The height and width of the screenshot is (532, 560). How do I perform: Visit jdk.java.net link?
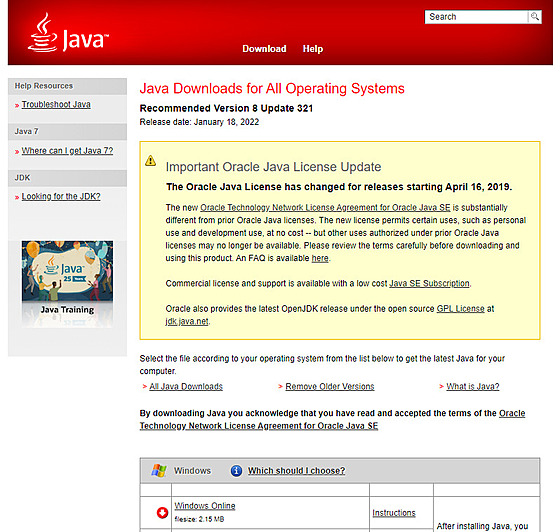pyautogui.click(x=187, y=321)
